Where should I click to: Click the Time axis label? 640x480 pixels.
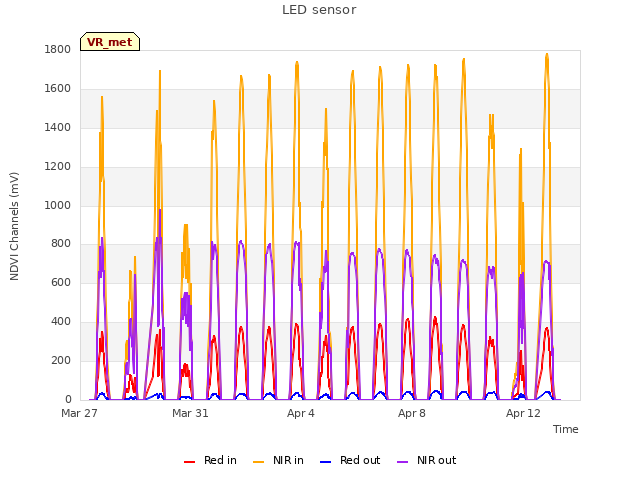click(566, 429)
